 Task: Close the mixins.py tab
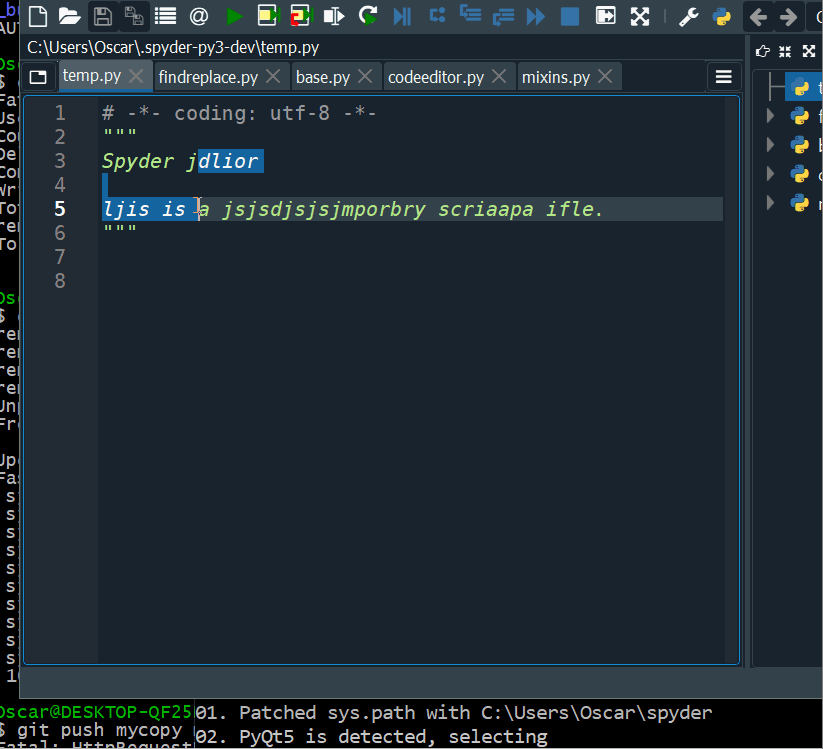[605, 77]
